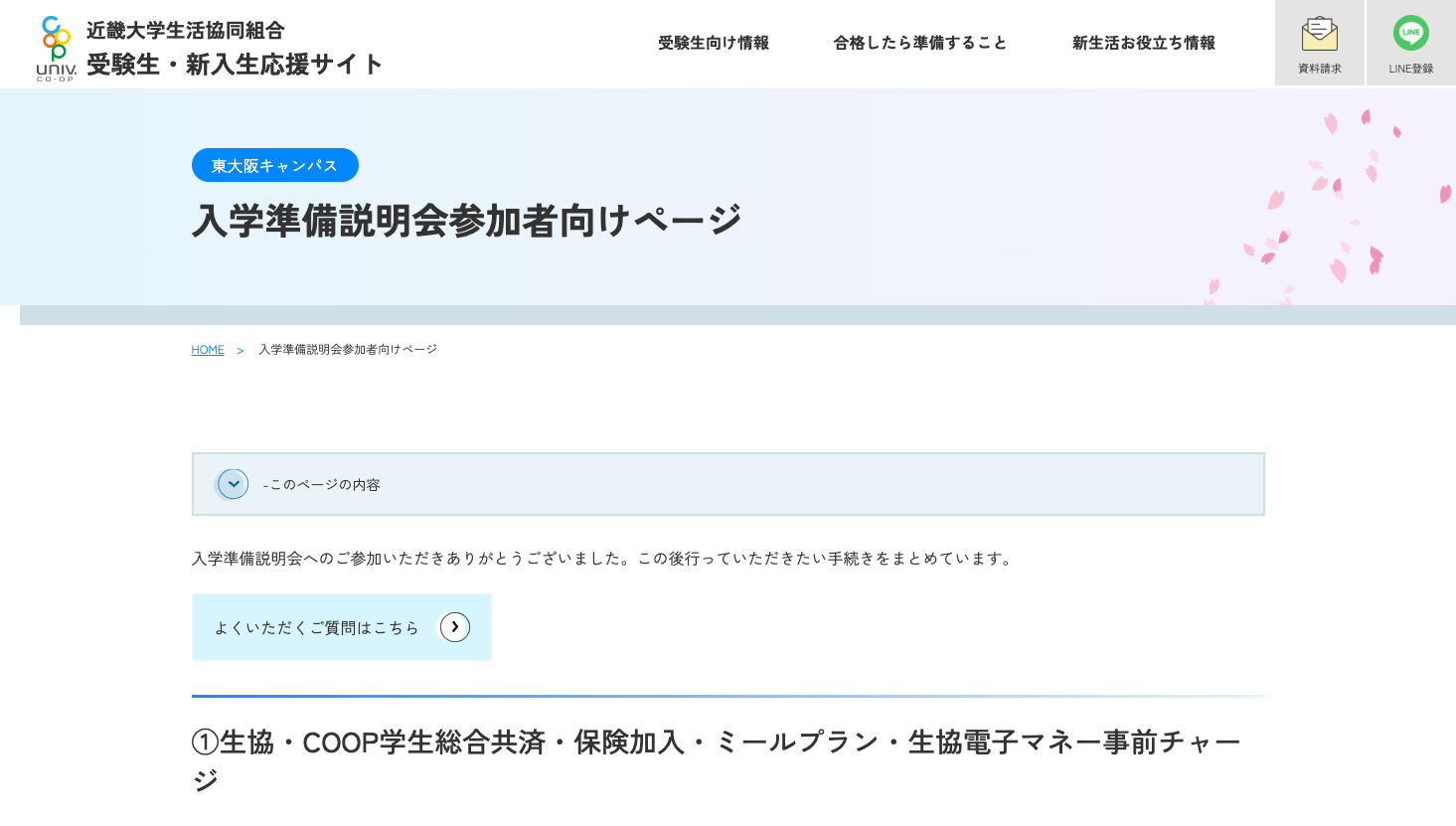Open 受験生向け情報 menu item
This screenshot has width=1456, height=826.
click(x=713, y=43)
